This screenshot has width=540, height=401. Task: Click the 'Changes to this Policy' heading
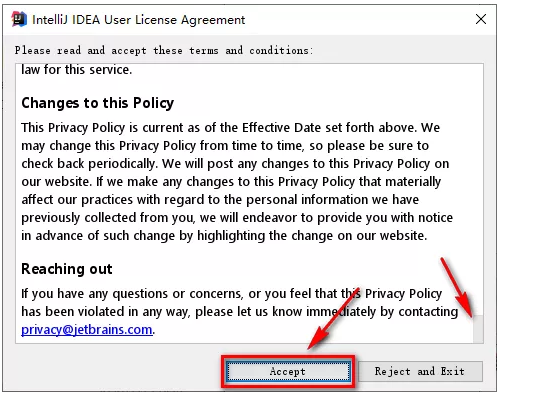[98, 103]
